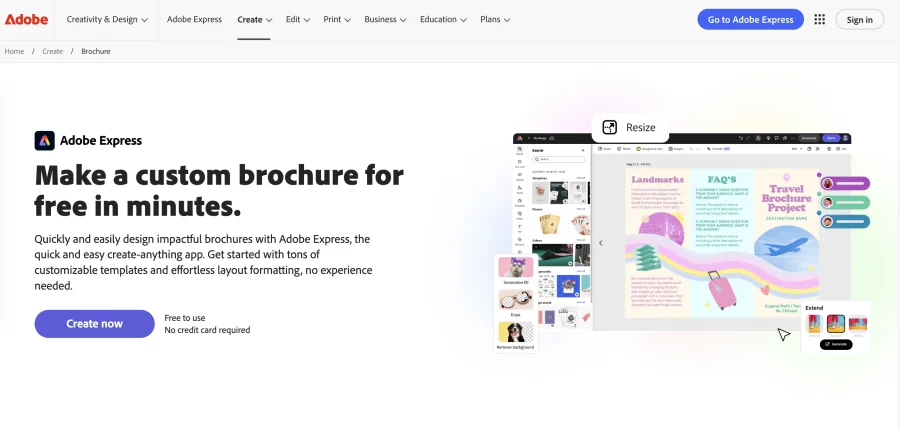This screenshot has height=429, width=900.
Task: Click the purple collaborator avatar chip
Action: 845,184
